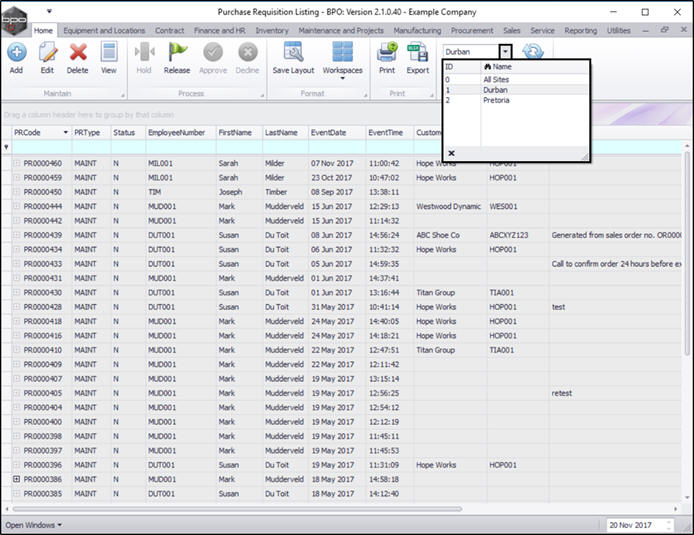
Task: Expand the Maintain group dialog launcher
Action: click(123, 95)
